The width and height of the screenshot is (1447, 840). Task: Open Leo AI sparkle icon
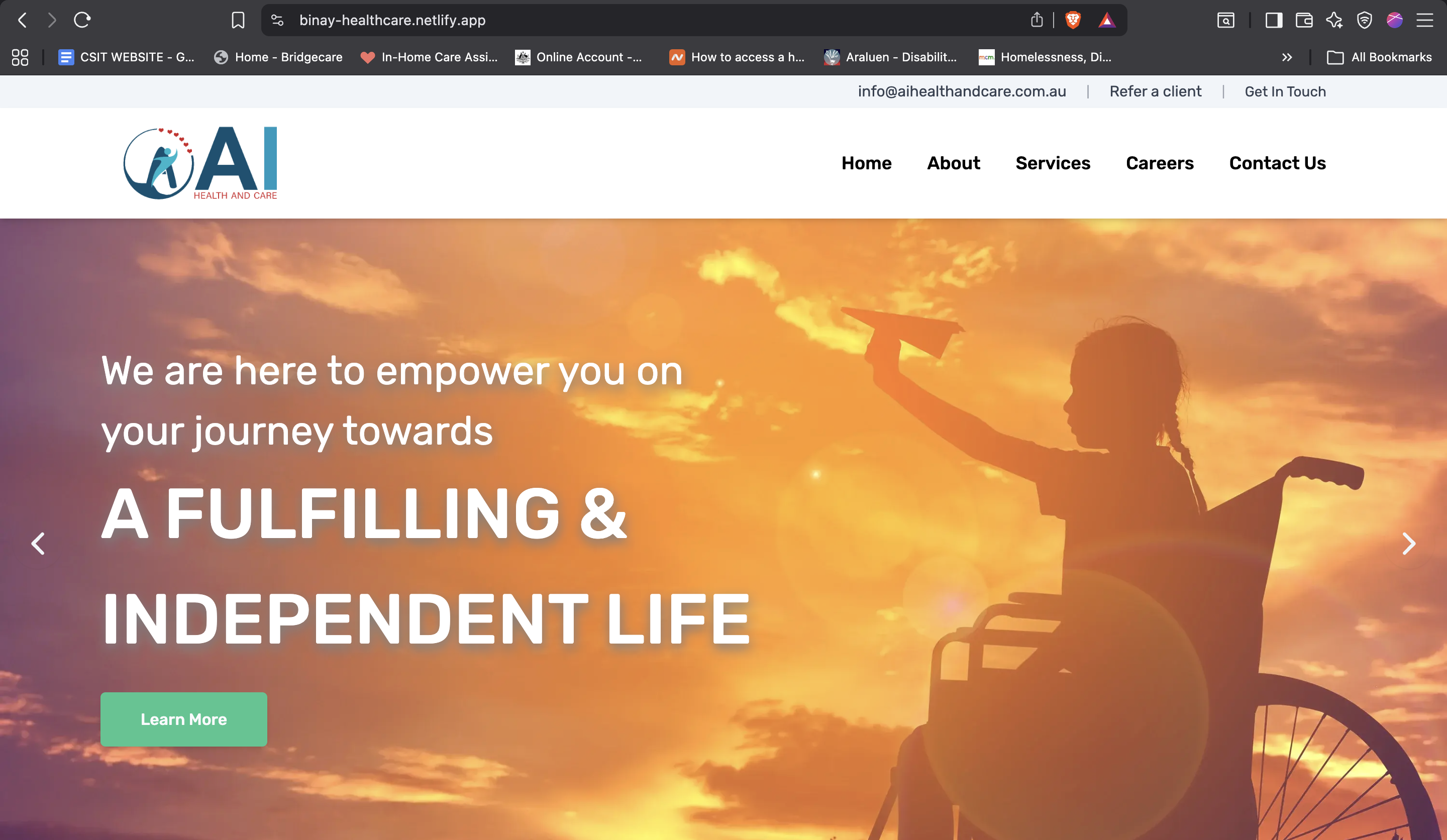coord(1334,21)
